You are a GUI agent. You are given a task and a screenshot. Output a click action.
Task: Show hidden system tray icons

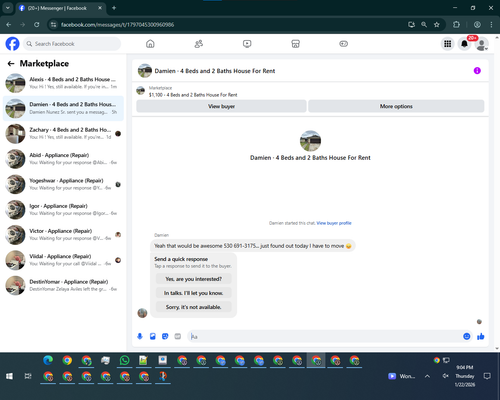click(x=427, y=376)
